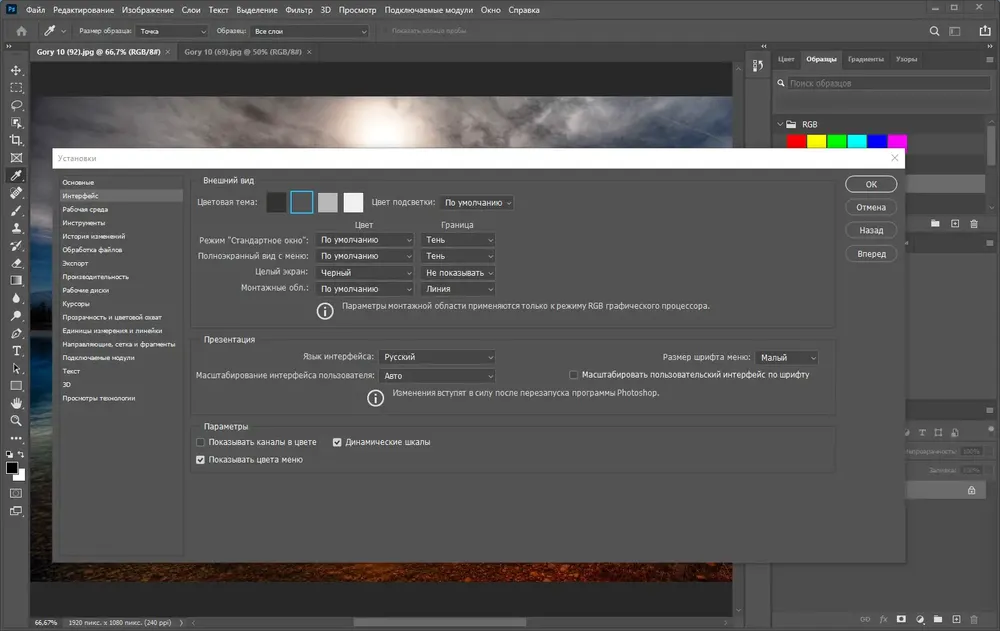Image resolution: width=1000 pixels, height=631 pixels.
Task: Open 'Размер образца' dropdown in options bar
Action: [x=172, y=31]
